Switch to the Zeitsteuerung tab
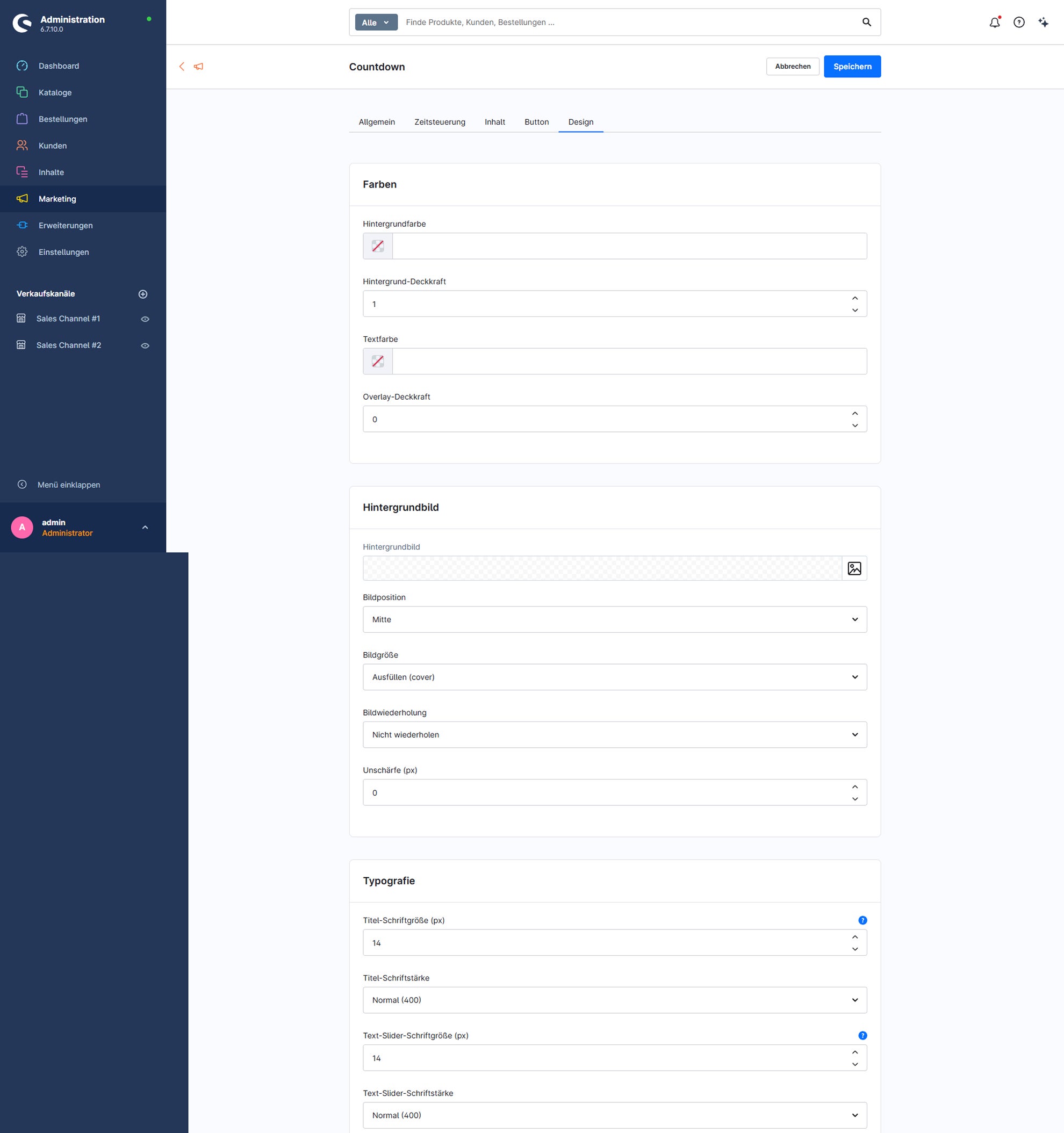This screenshot has width=1064, height=1133. click(x=440, y=122)
